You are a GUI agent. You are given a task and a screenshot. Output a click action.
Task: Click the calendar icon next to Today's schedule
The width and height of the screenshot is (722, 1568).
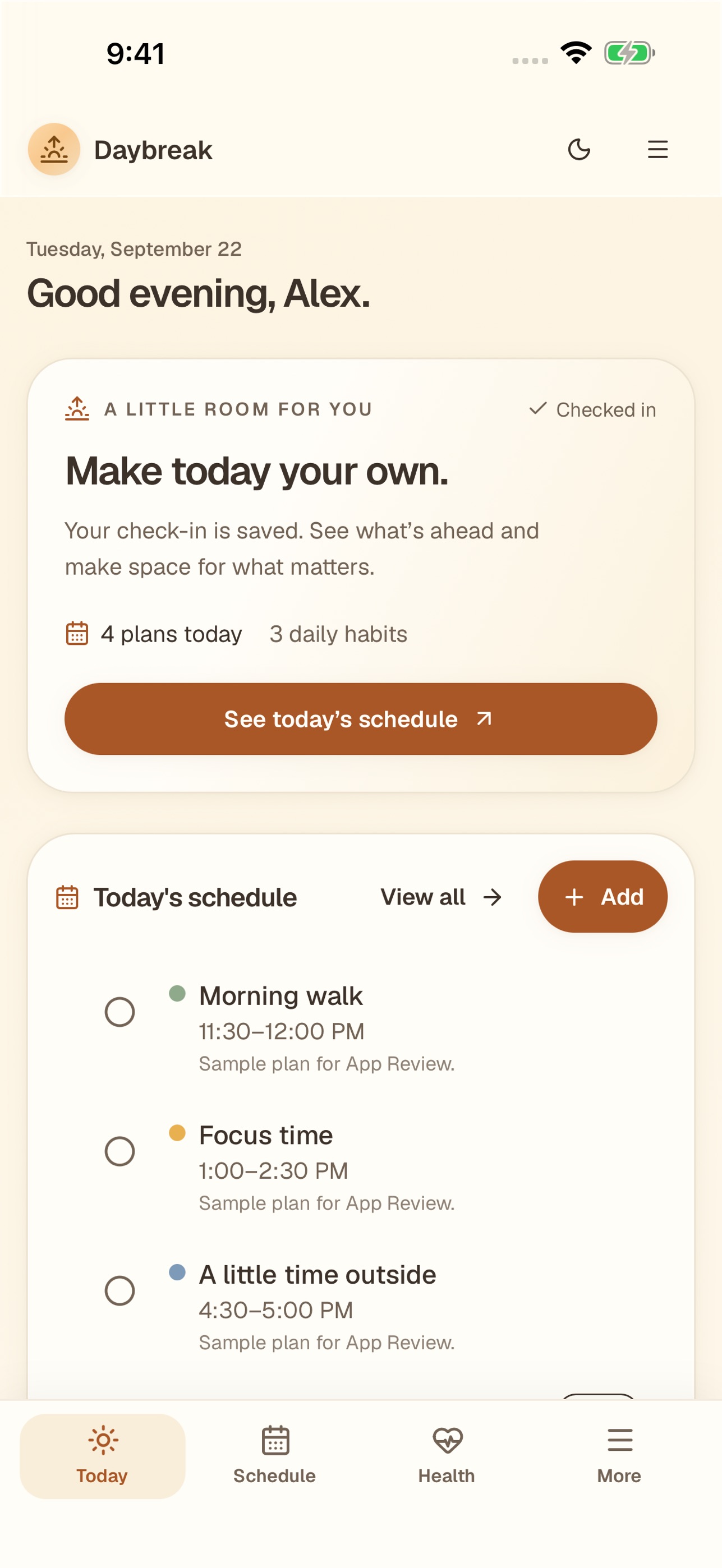(67, 897)
